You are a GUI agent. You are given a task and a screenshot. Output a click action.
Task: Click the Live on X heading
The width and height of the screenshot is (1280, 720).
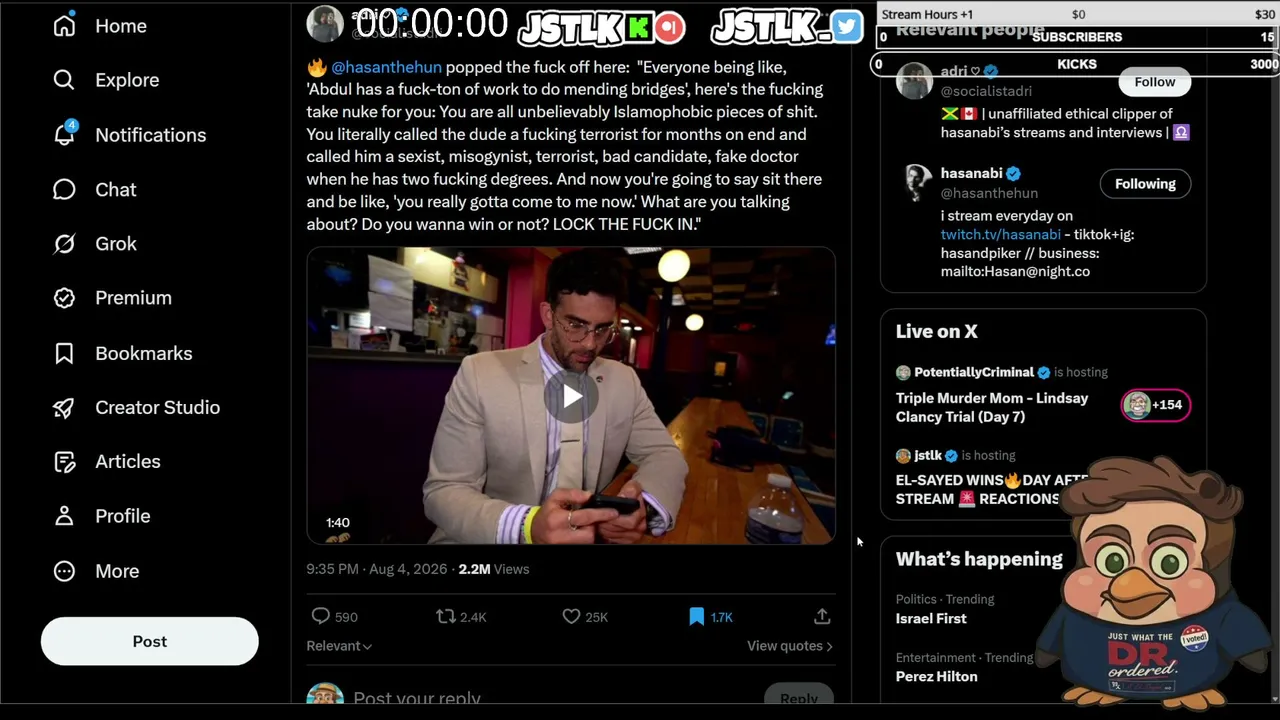tap(937, 331)
